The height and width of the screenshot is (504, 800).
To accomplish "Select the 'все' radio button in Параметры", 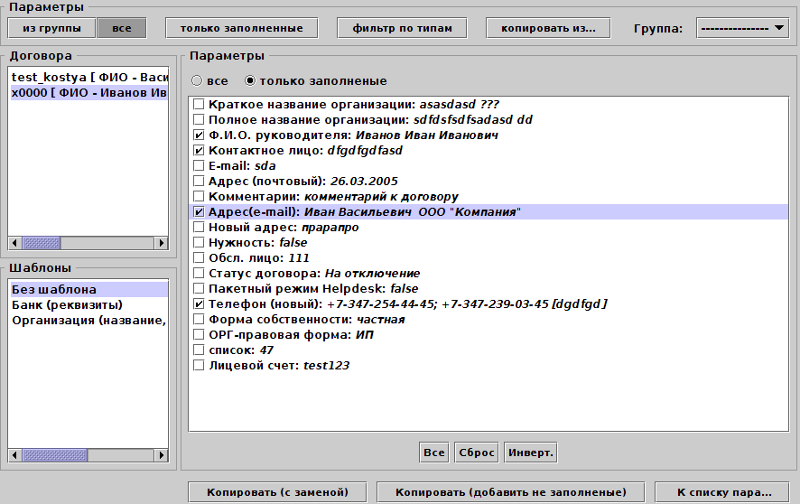I will (197, 80).
